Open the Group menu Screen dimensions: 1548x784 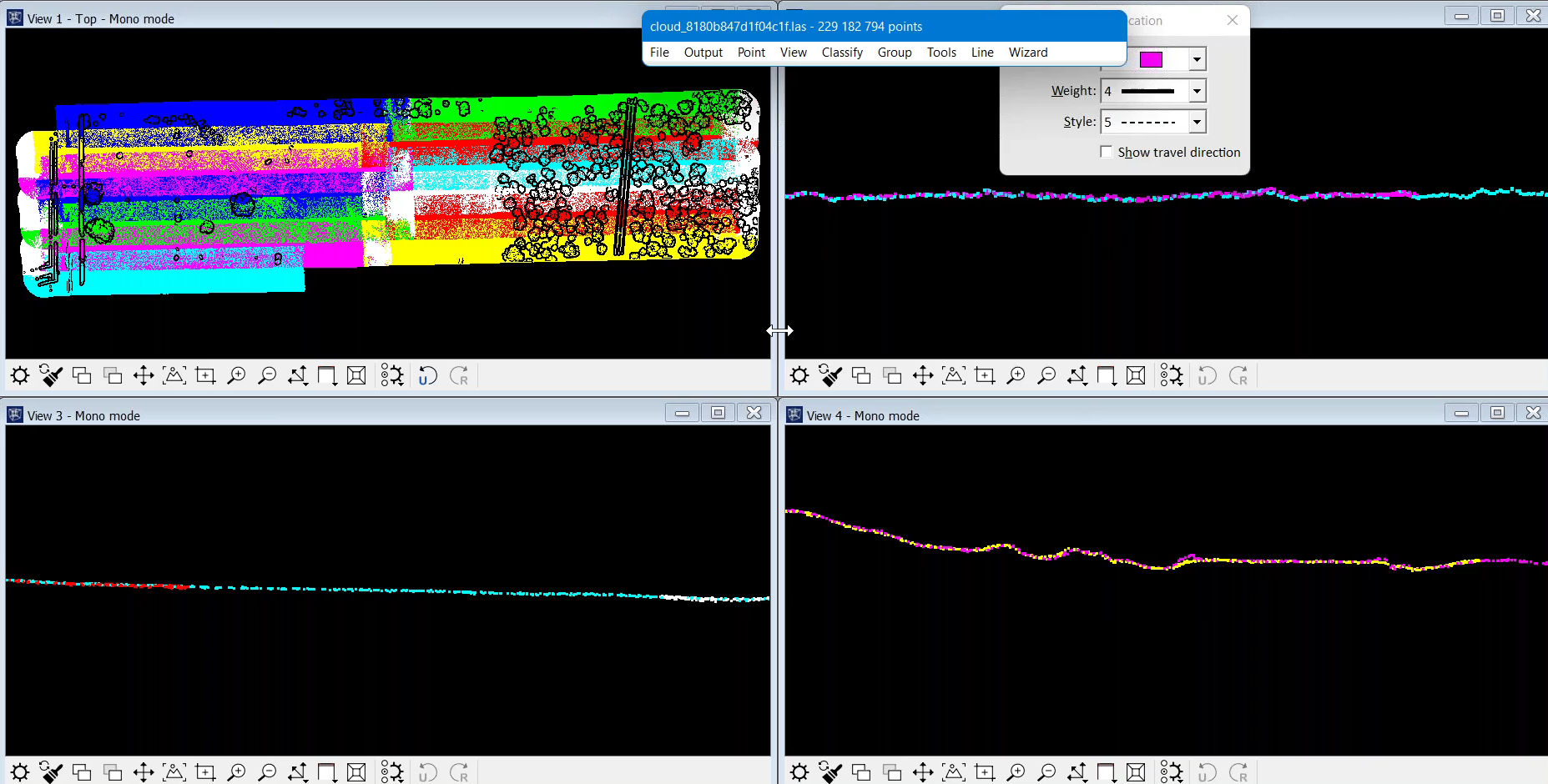coord(895,53)
